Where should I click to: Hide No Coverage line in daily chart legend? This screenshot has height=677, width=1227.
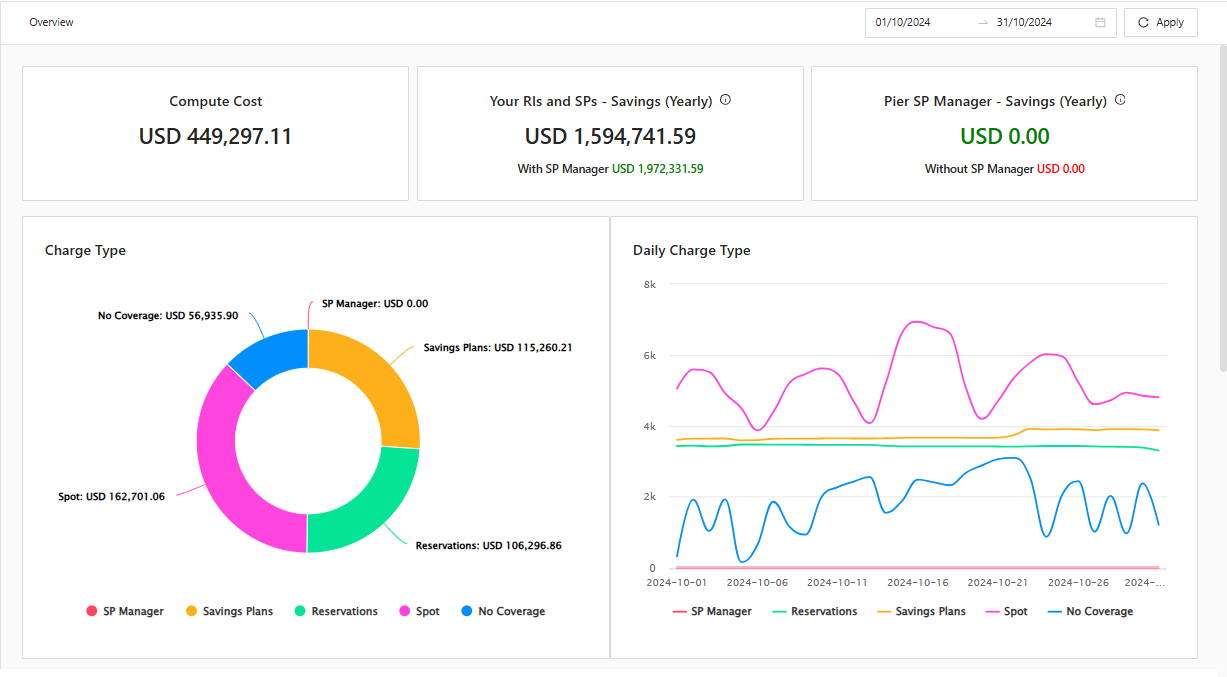[x=1090, y=611]
